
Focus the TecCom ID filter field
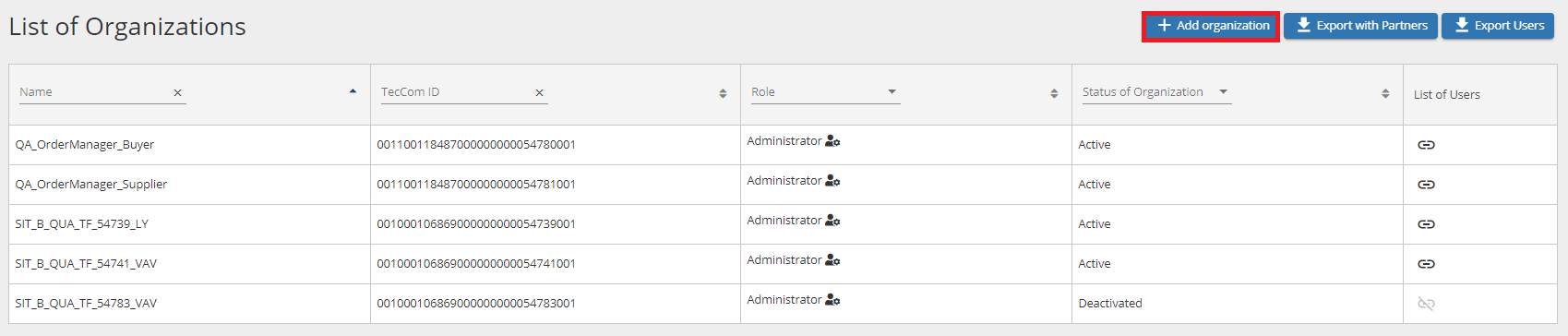(x=456, y=92)
